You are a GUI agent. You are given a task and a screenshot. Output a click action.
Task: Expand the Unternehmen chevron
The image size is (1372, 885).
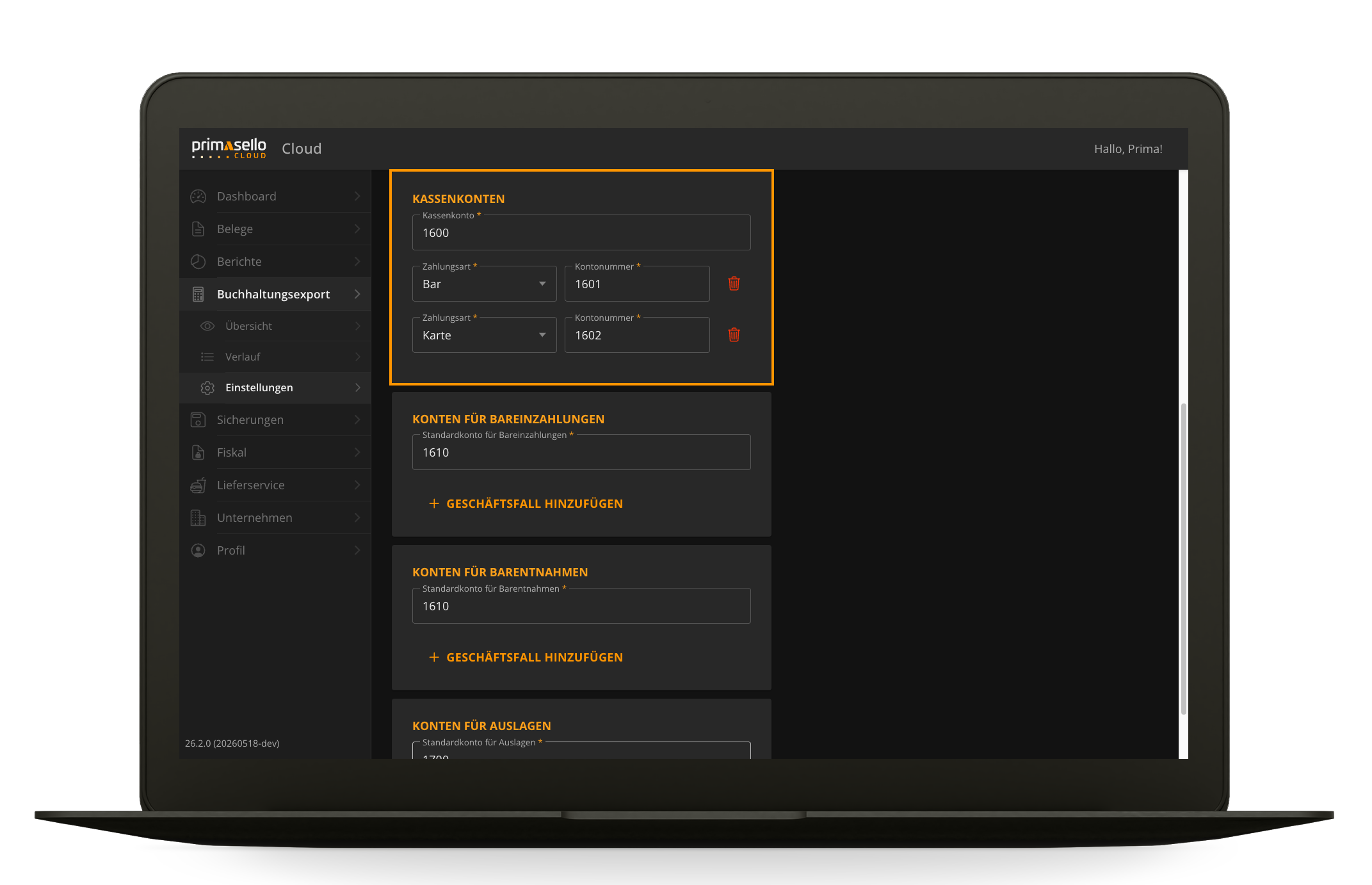[x=357, y=518]
